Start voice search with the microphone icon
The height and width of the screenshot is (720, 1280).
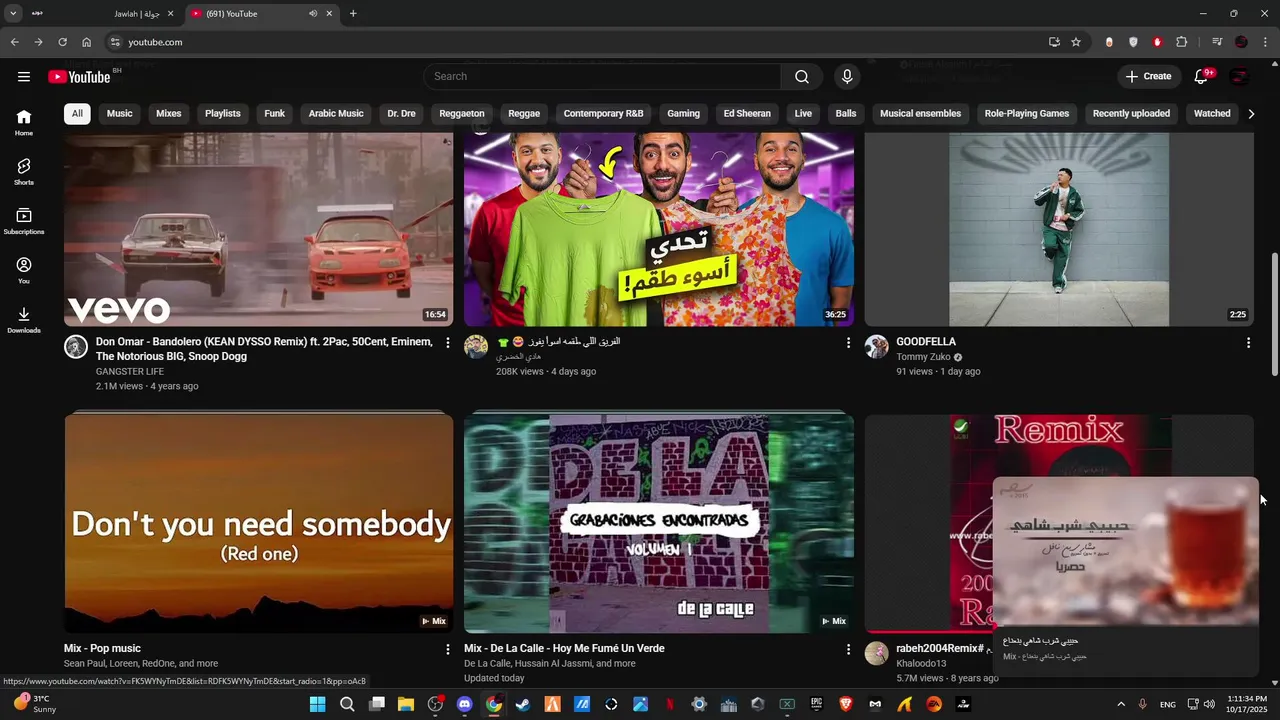[x=847, y=76]
